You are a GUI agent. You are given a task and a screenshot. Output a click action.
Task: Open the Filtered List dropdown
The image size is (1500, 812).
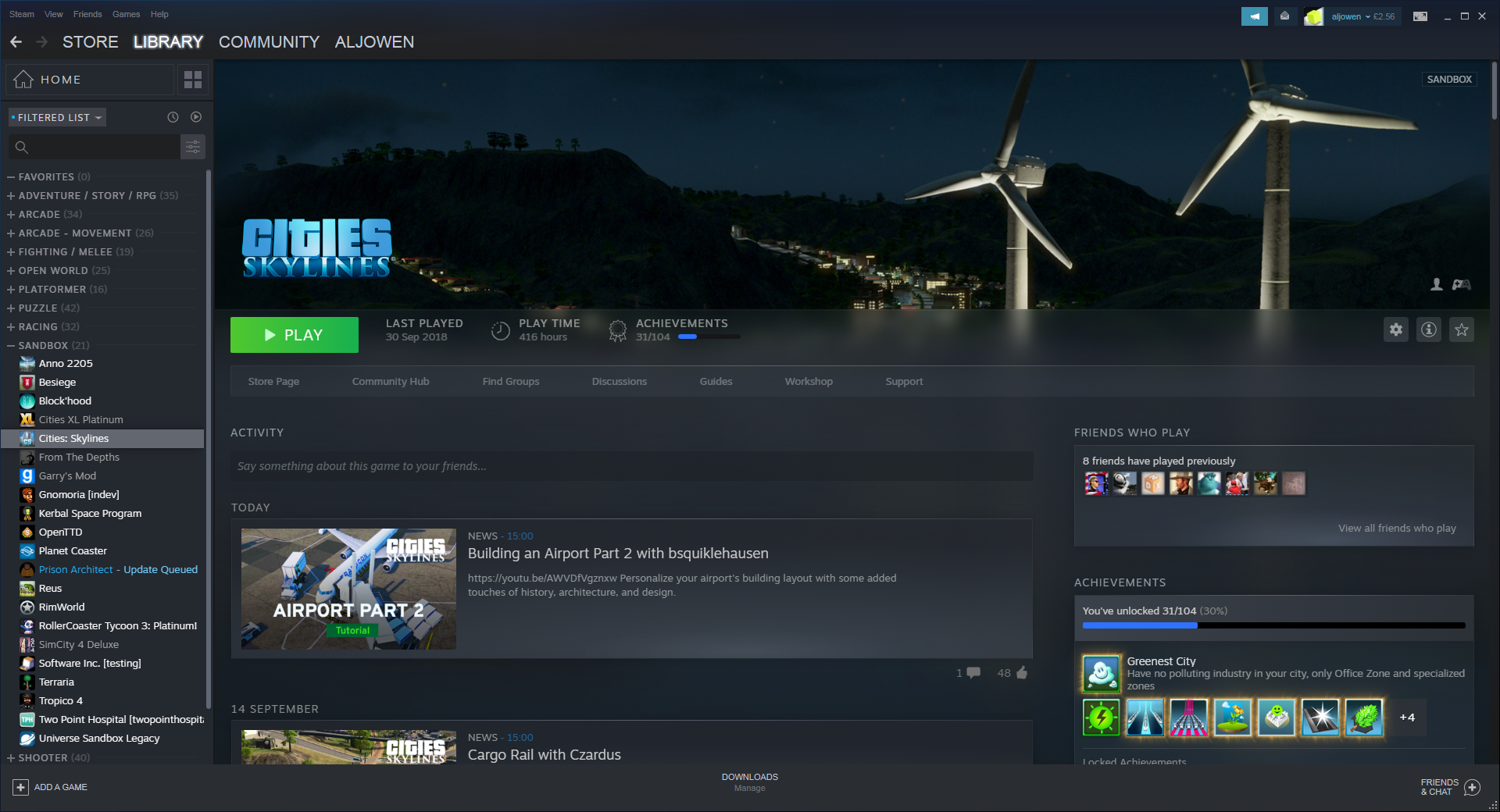[x=57, y=117]
